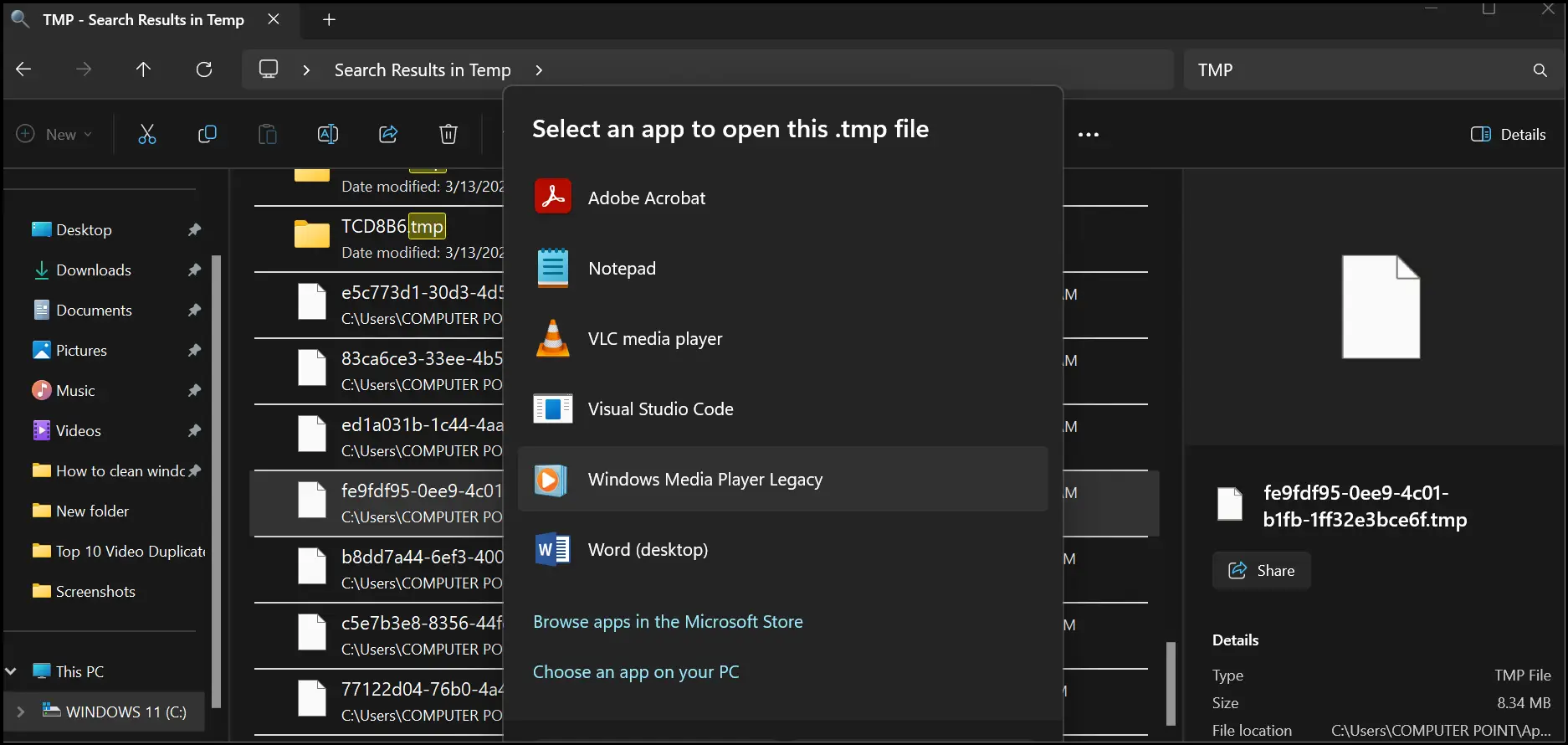Browse apps in the Microsoft Store
The width and height of the screenshot is (1568, 745).
click(x=668, y=622)
